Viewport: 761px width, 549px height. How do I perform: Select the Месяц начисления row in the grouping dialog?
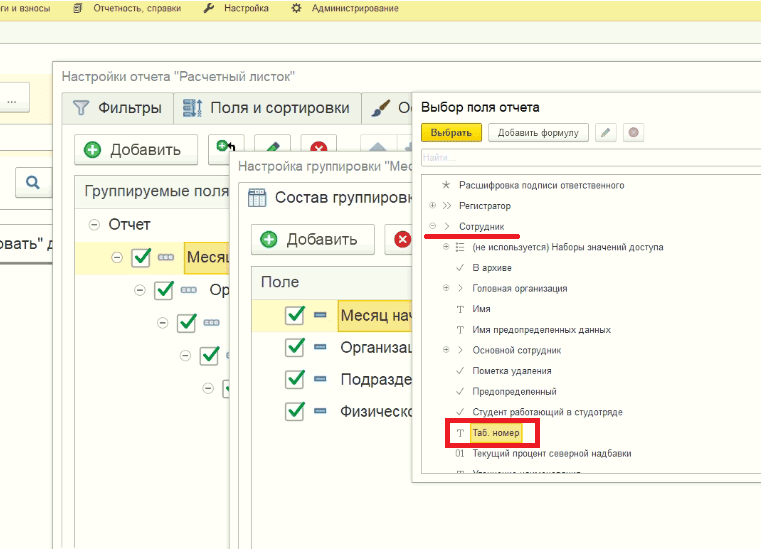click(x=331, y=316)
